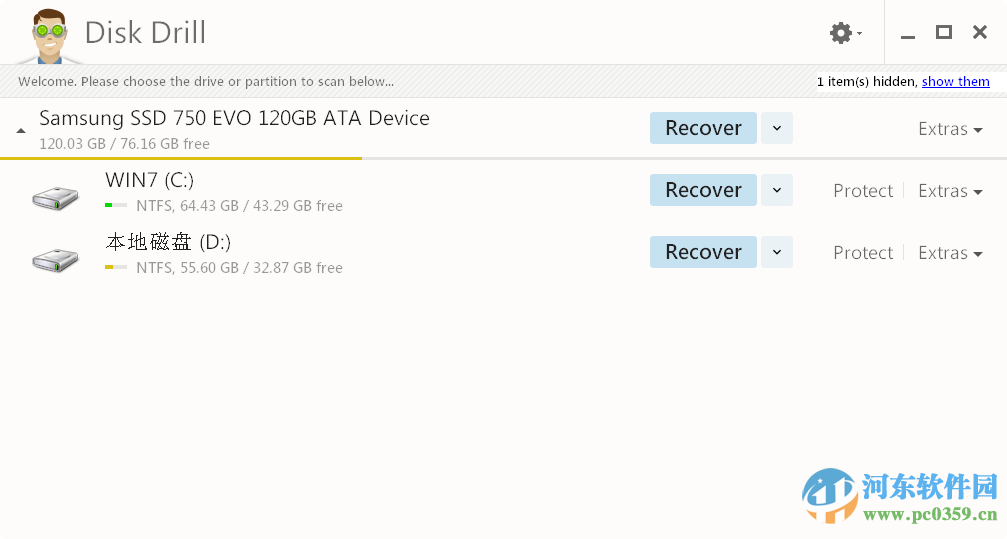Enable Protect for WIN7 (C:)
Screen dimensions: 1007x539
click(862, 191)
